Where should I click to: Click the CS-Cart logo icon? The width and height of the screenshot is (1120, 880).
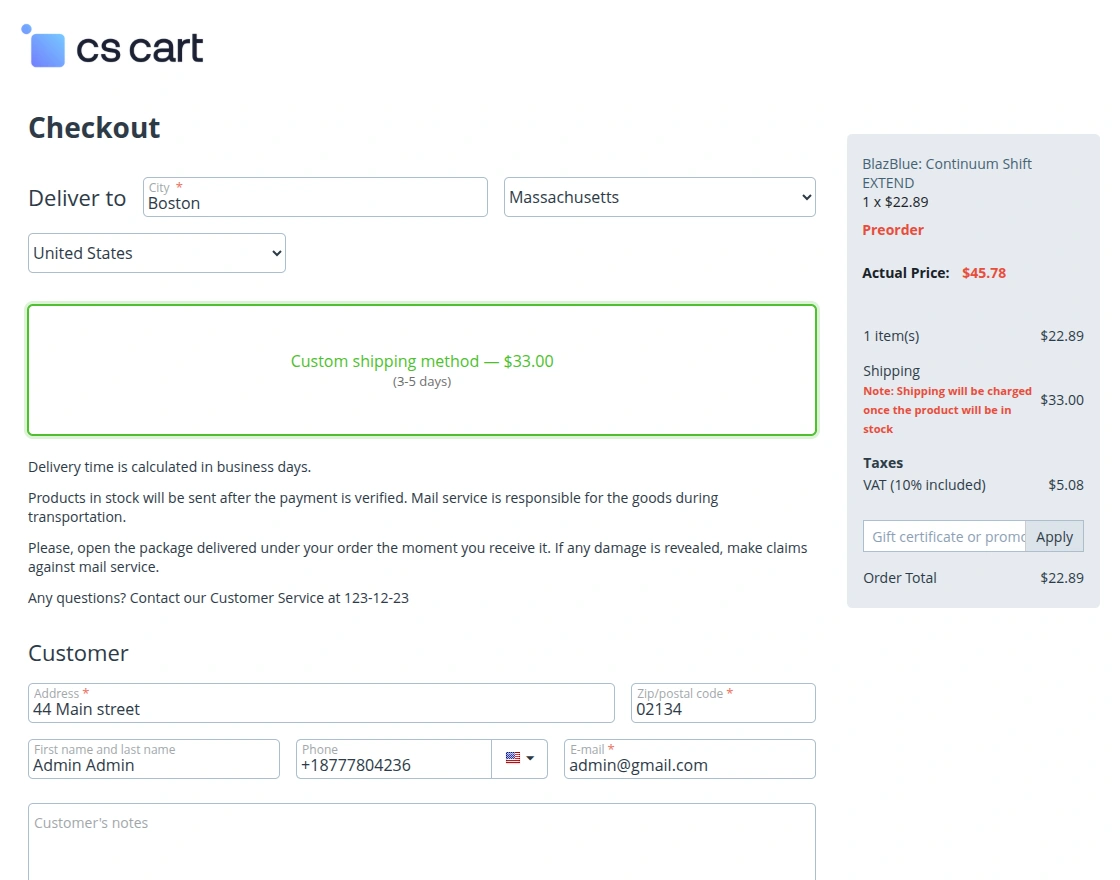point(46,49)
